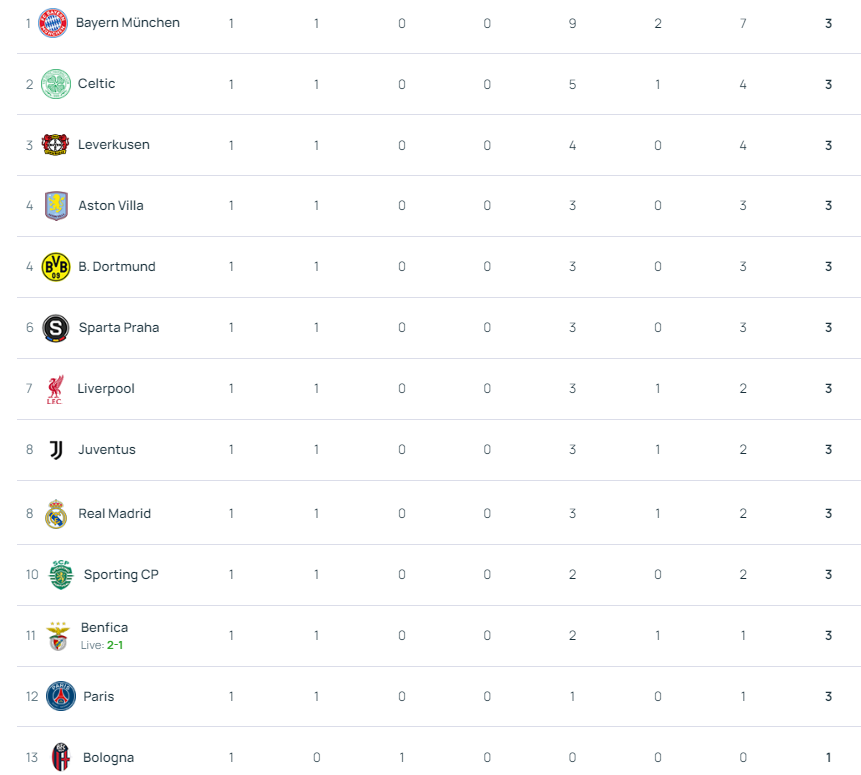The image size is (861, 775).
Task: Click the Celtic club crest
Action: pyautogui.click(x=55, y=84)
